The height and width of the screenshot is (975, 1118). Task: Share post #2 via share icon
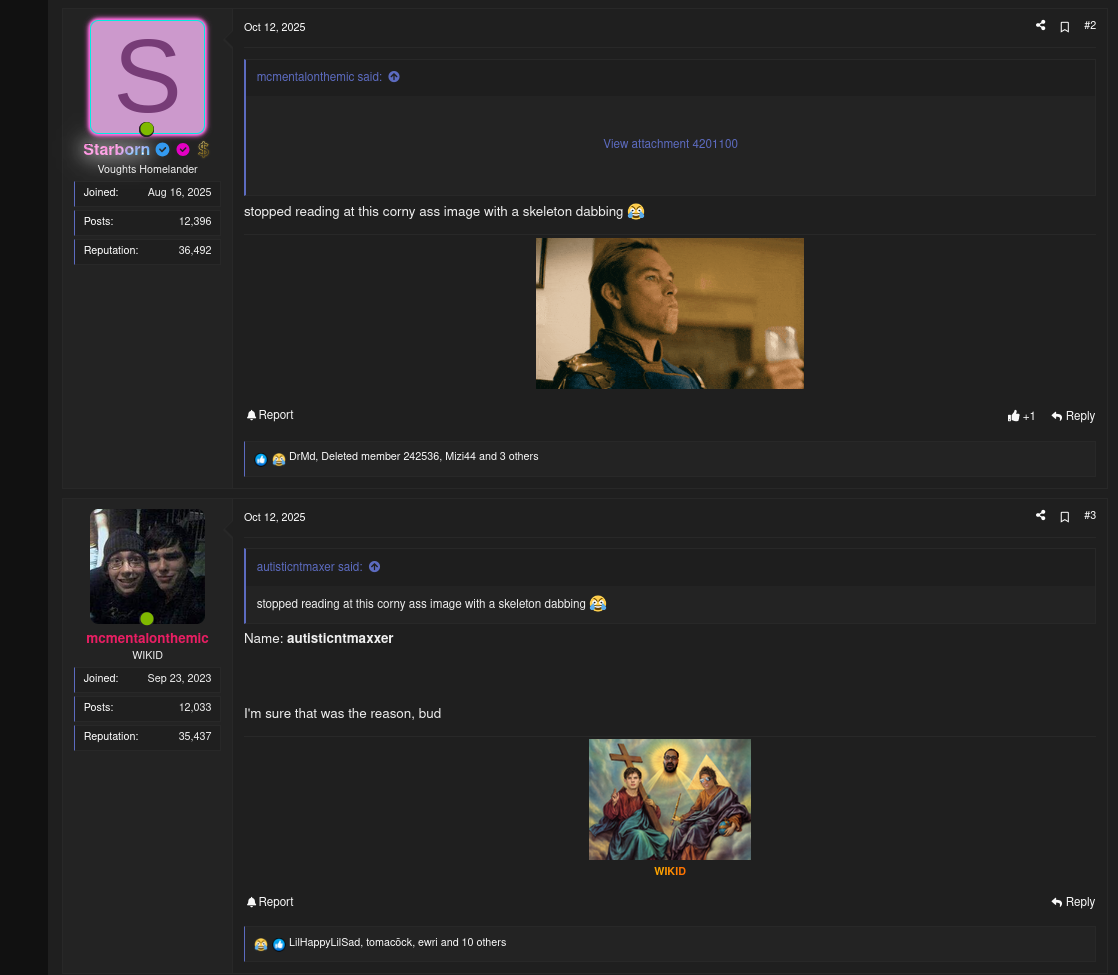[1040, 26]
